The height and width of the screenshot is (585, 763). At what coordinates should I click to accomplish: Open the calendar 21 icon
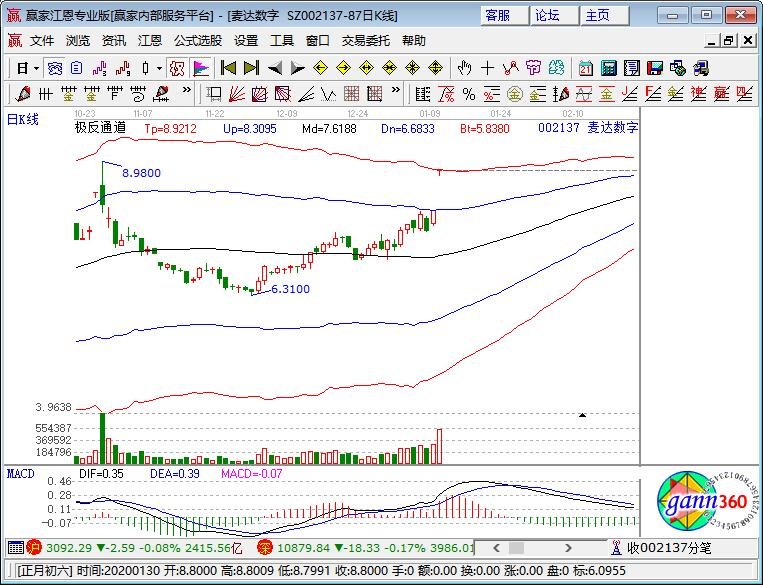pos(585,68)
